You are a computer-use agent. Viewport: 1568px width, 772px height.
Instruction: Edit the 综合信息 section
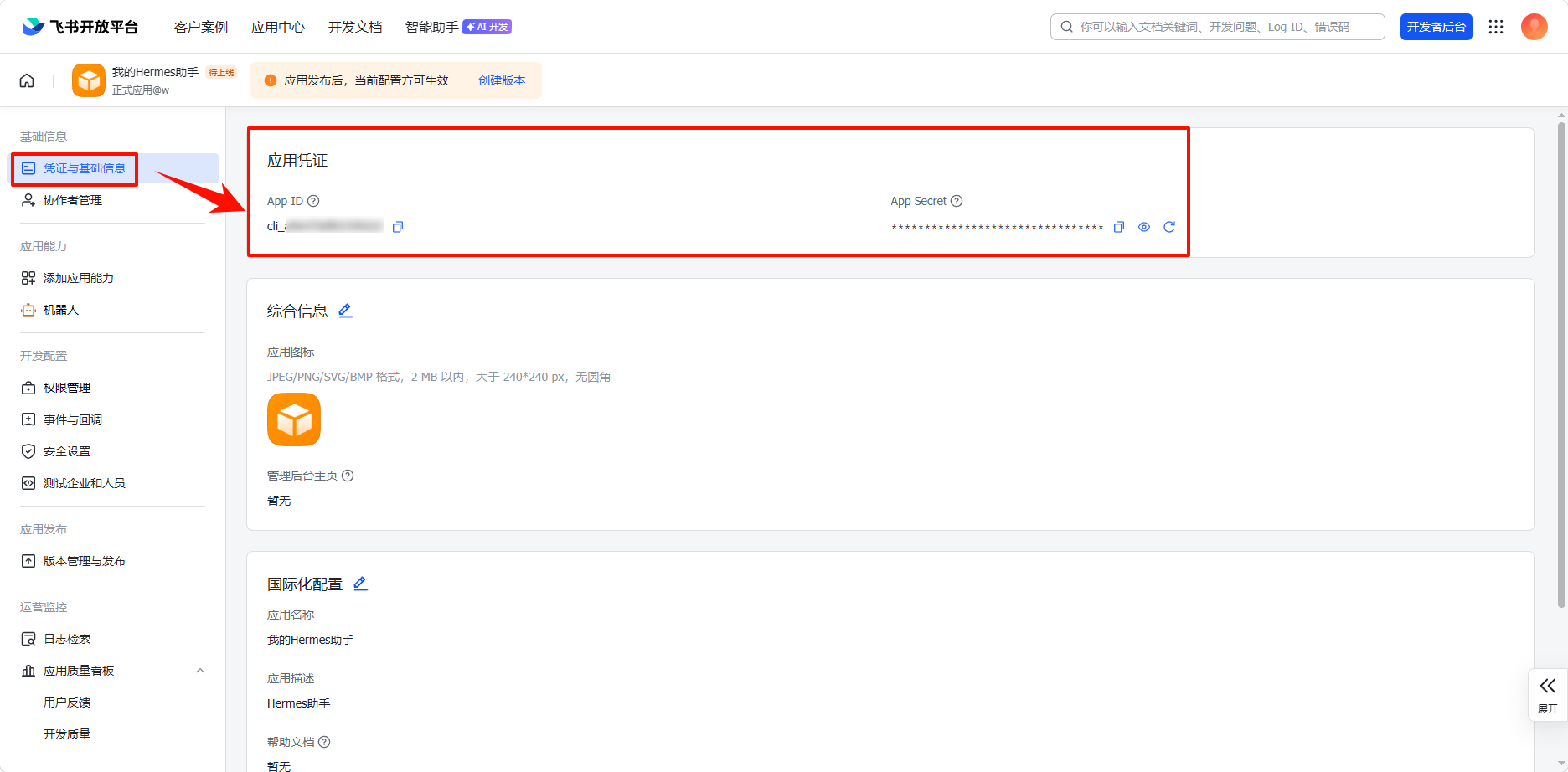(345, 311)
